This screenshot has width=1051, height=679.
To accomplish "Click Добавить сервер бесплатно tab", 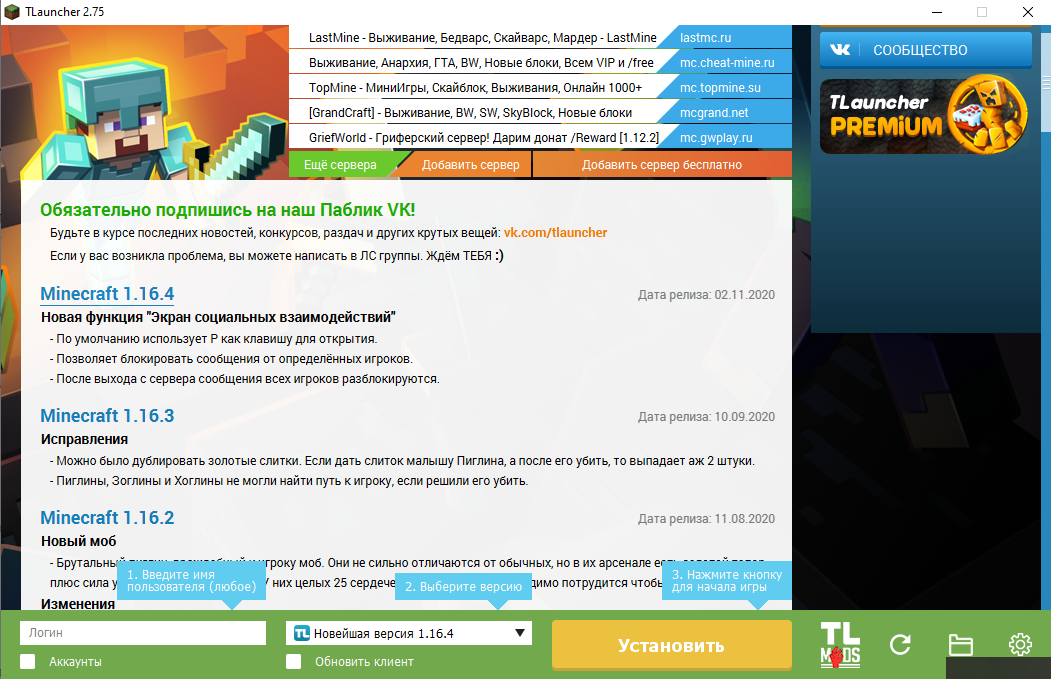I will (661, 164).
